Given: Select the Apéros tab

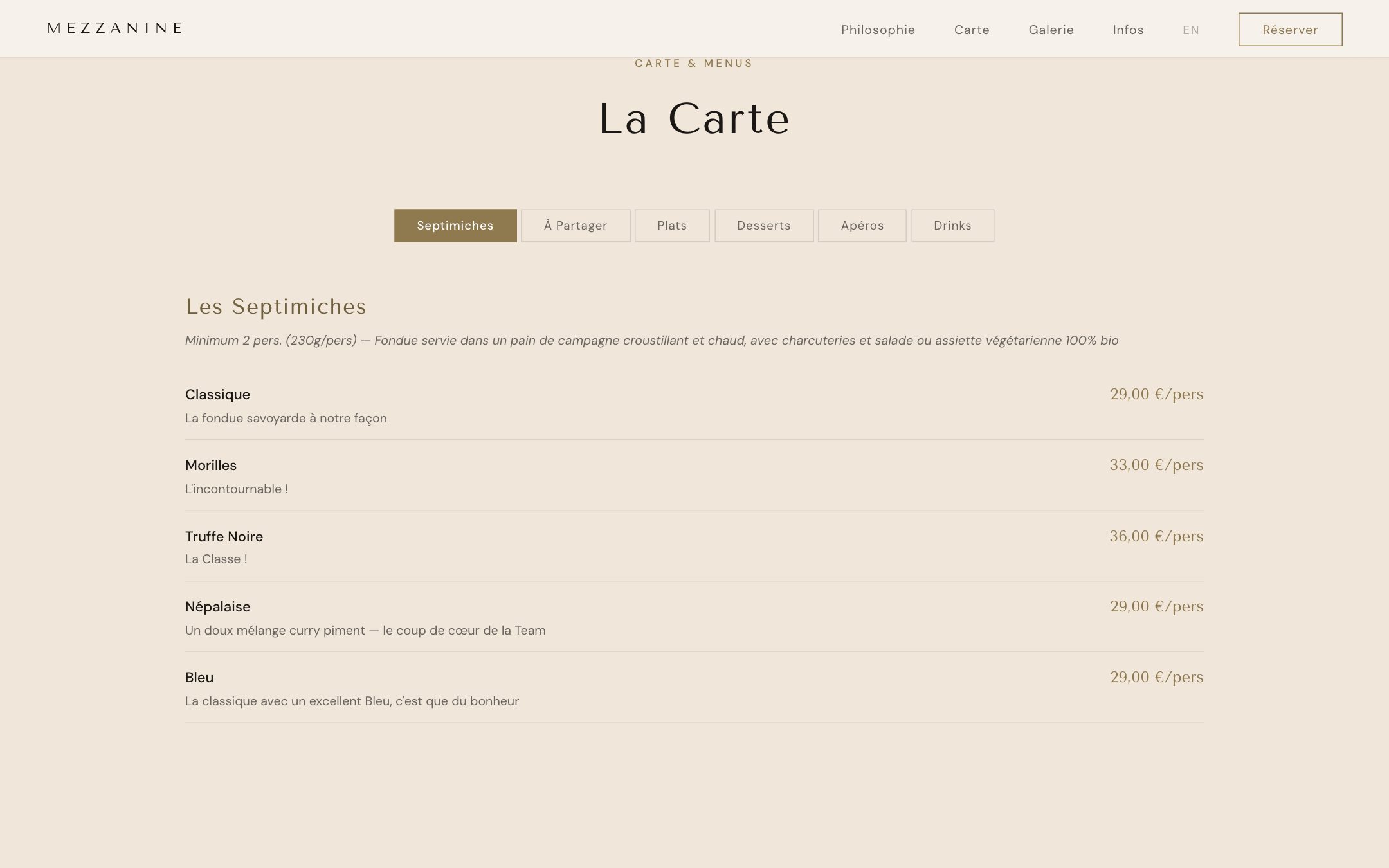Looking at the screenshot, I should (862, 226).
